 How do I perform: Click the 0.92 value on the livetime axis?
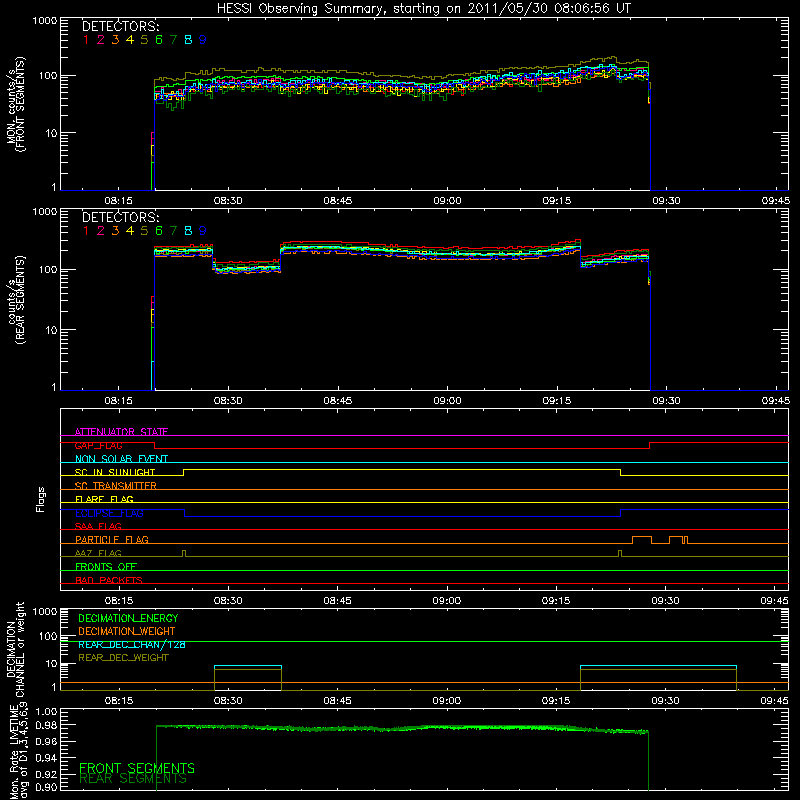click(46, 774)
